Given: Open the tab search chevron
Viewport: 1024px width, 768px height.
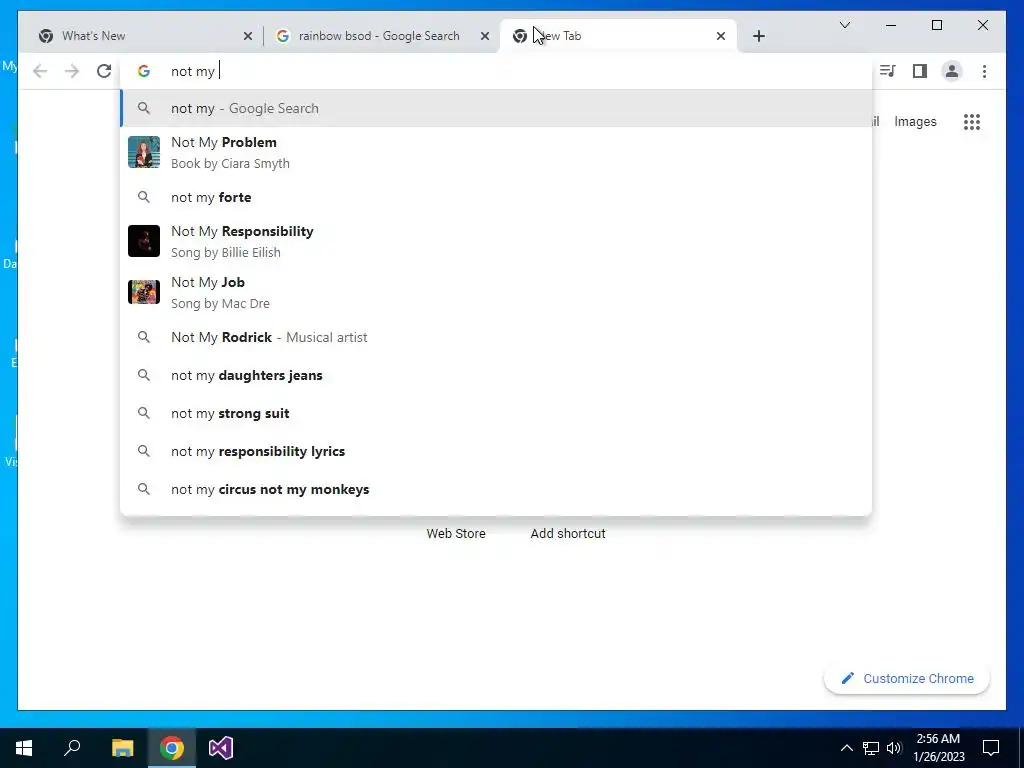Looking at the screenshot, I should (x=844, y=25).
